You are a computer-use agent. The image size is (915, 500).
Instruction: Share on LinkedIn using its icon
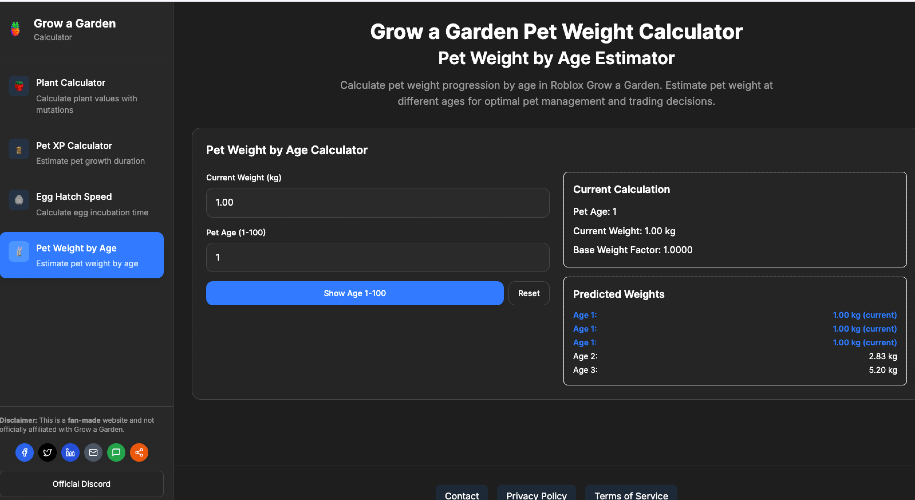70,452
